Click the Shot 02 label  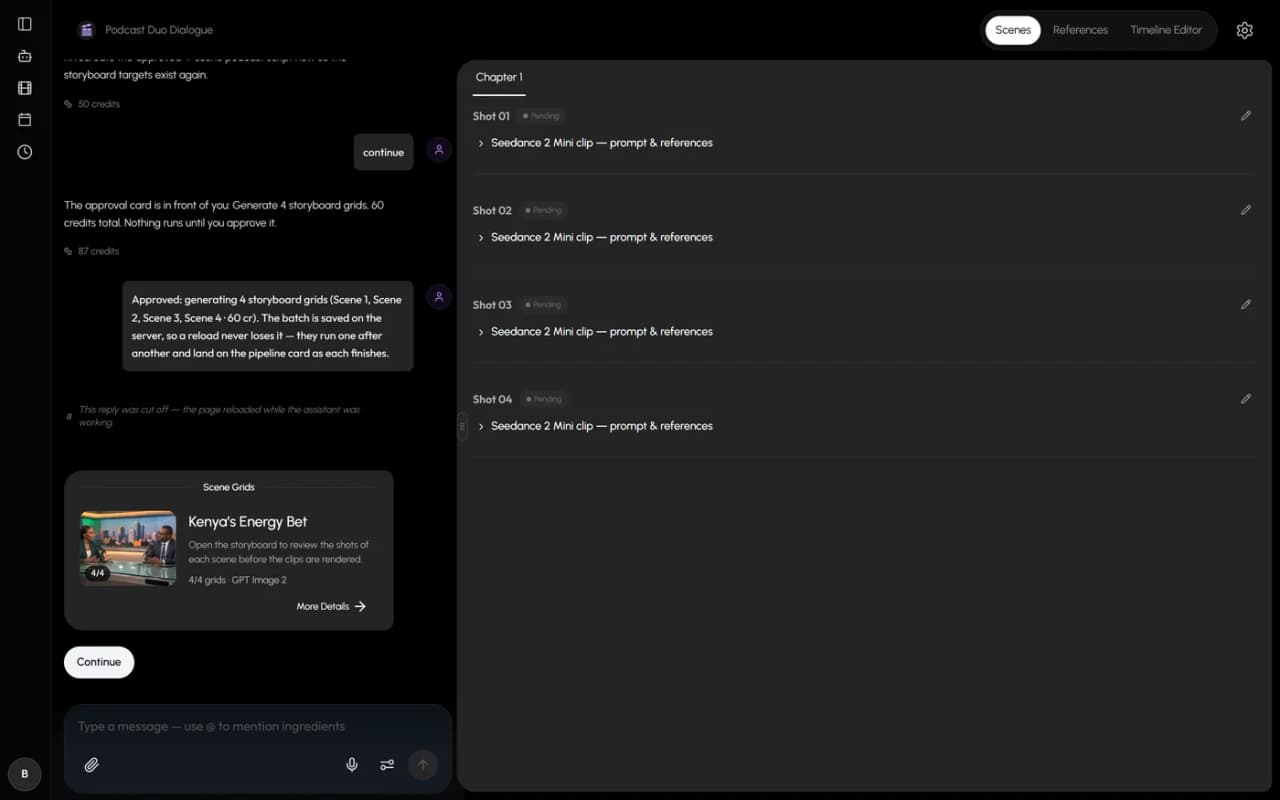click(x=492, y=210)
